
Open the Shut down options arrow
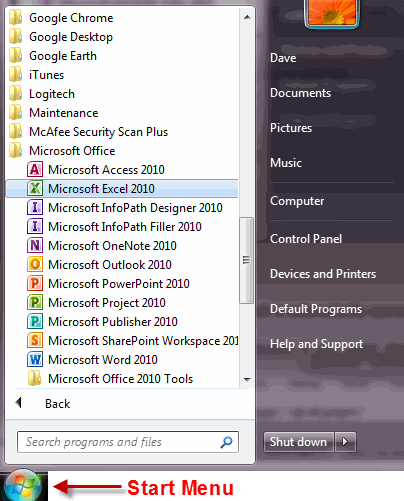coord(345,442)
